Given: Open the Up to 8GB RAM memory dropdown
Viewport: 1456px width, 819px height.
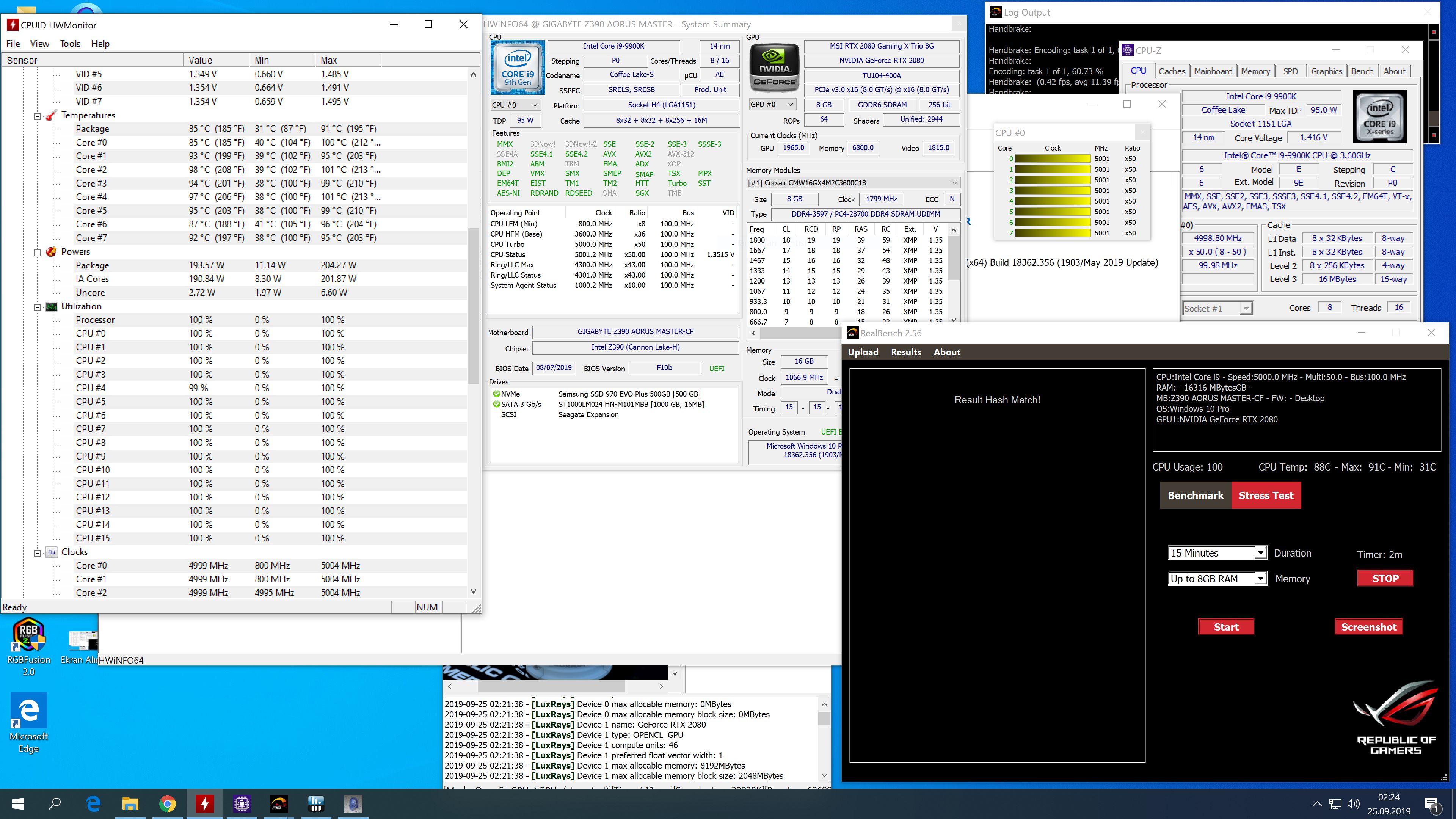Looking at the screenshot, I should click(x=1217, y=579).
